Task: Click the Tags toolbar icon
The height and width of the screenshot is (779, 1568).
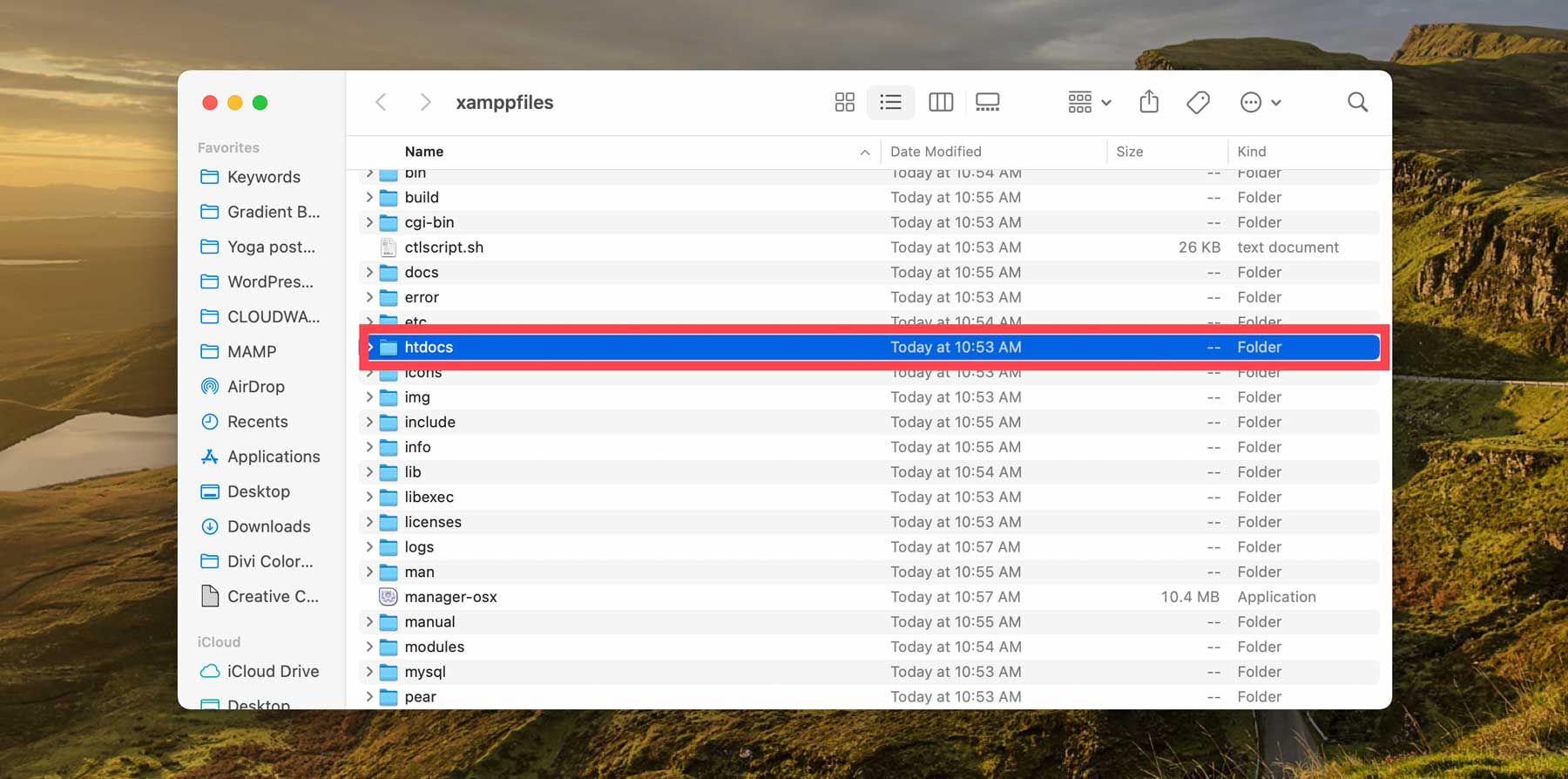Action: pos(1198,102)
